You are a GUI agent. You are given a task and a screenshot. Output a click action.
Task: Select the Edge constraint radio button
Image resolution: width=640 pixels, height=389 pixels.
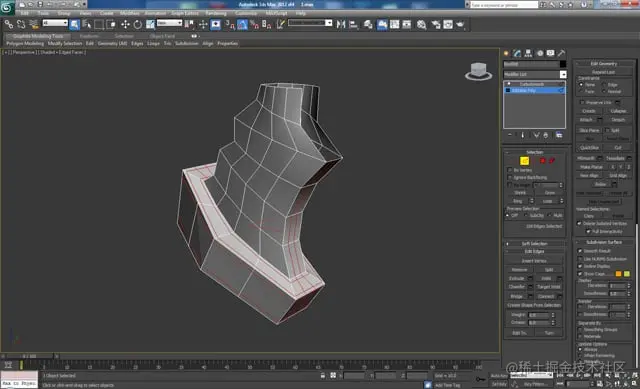604,84
